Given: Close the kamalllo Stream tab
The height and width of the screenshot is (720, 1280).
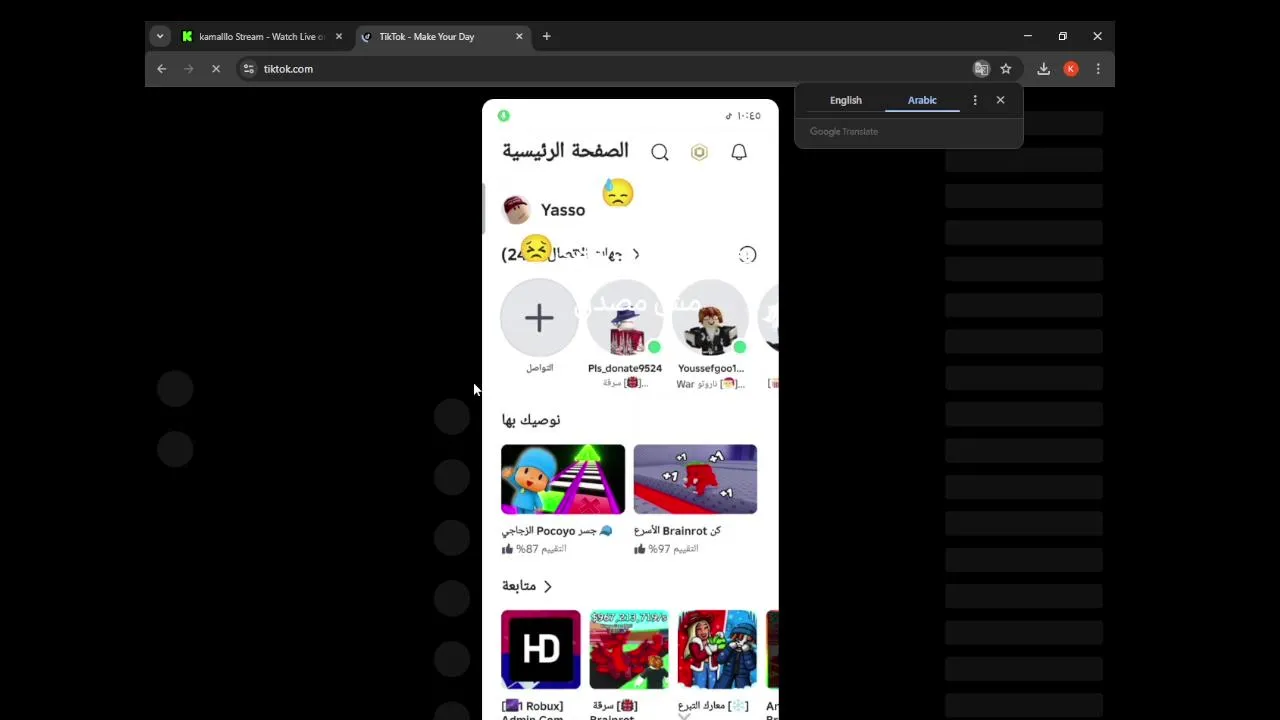Looking at the screenshot, I should coord(338,37).
